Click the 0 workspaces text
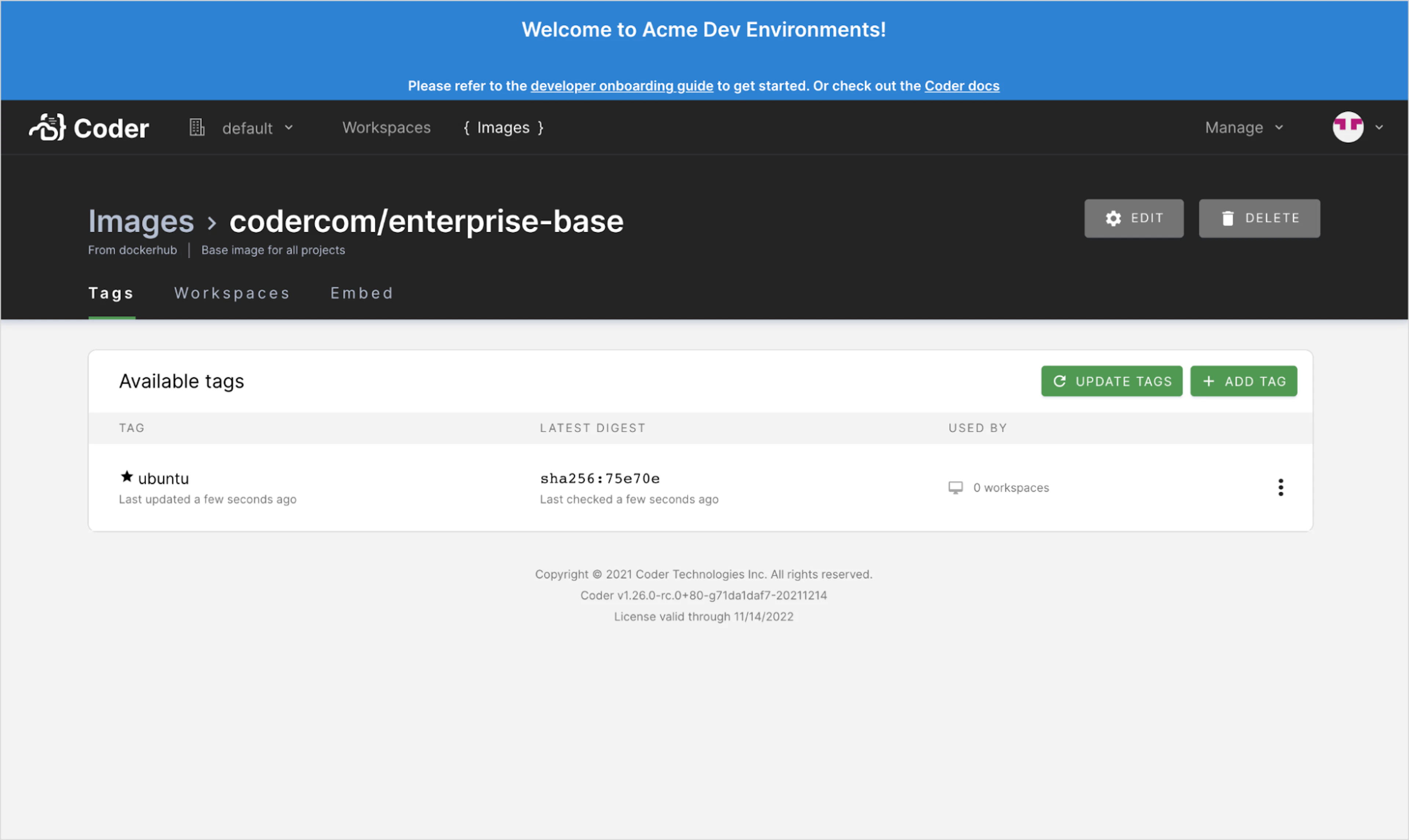The height and width of the screenshot is (840, 1409). pyautogui.click(x=1011, y=488)
